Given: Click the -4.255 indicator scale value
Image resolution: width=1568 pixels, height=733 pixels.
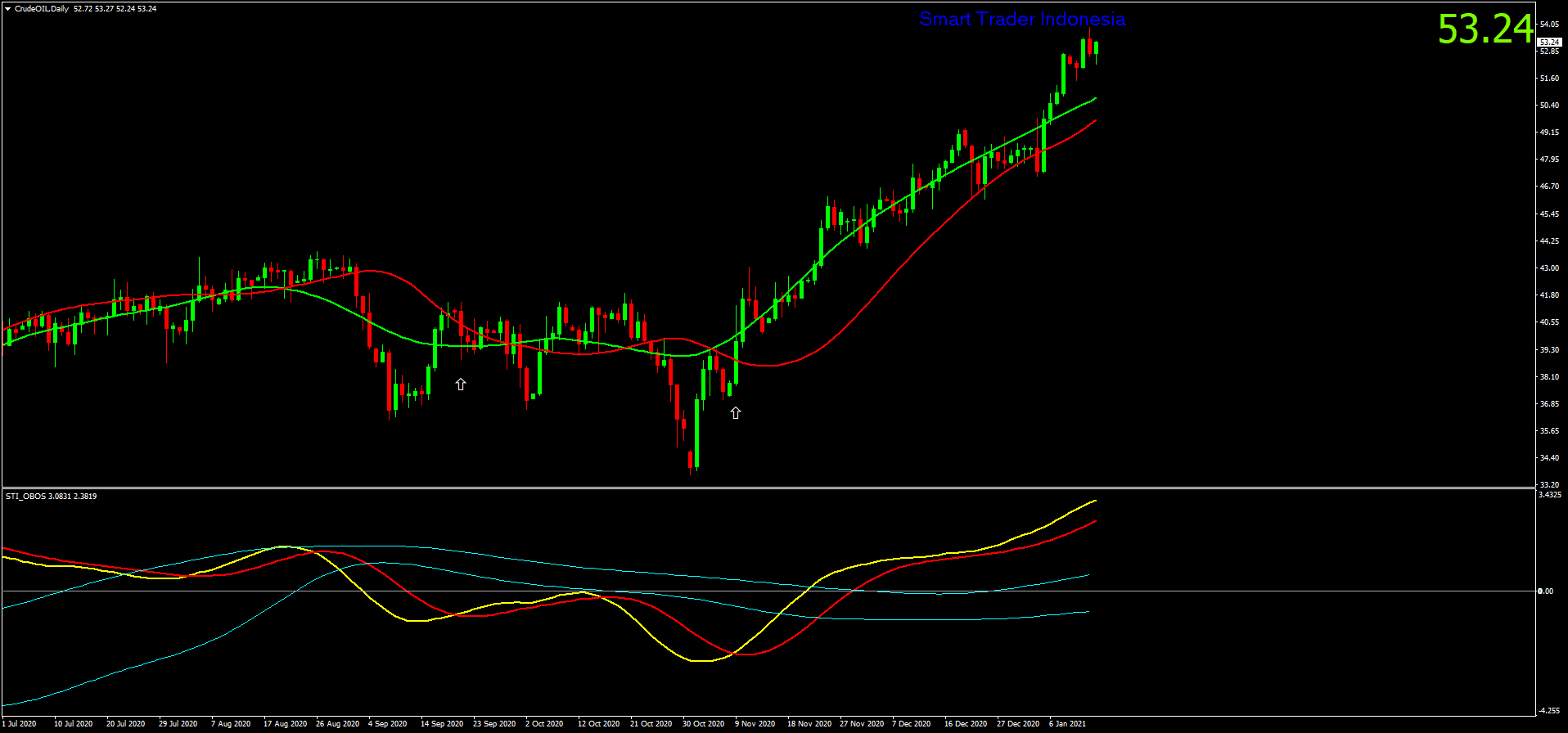Looking at the screenshot, I should (1550, 710).
